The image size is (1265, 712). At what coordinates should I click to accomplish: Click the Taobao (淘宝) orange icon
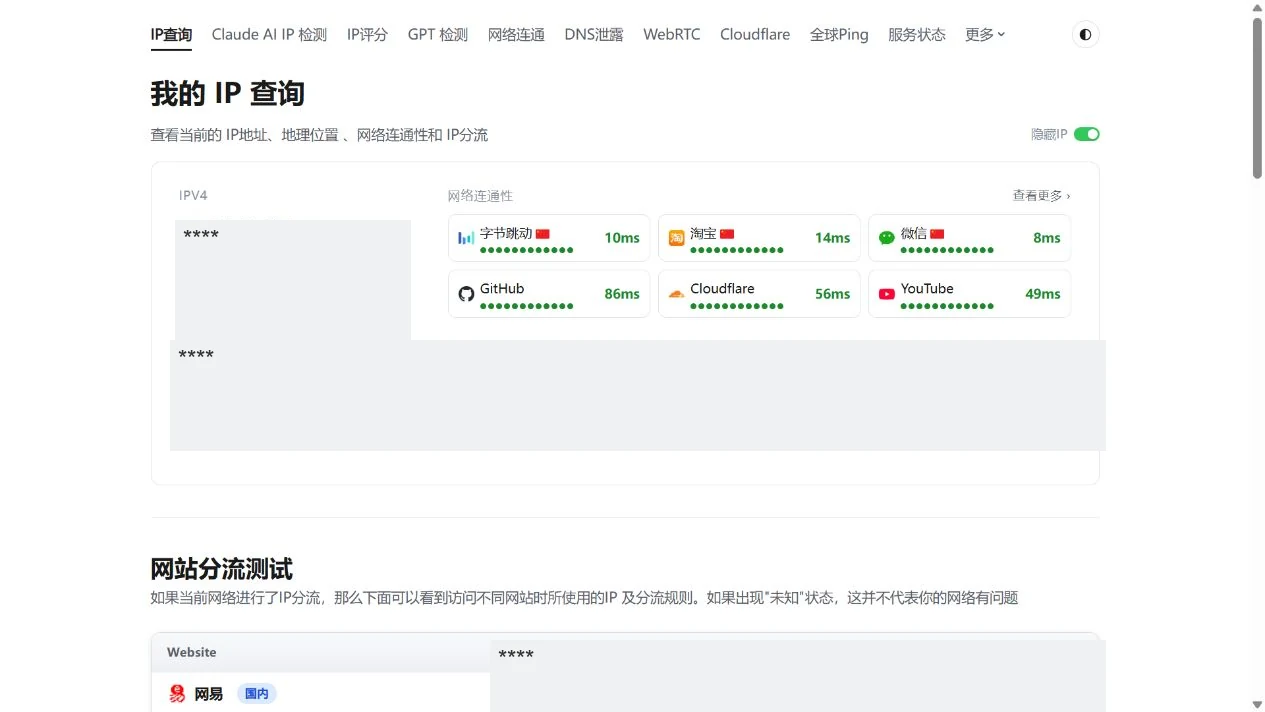click(677, 238)
